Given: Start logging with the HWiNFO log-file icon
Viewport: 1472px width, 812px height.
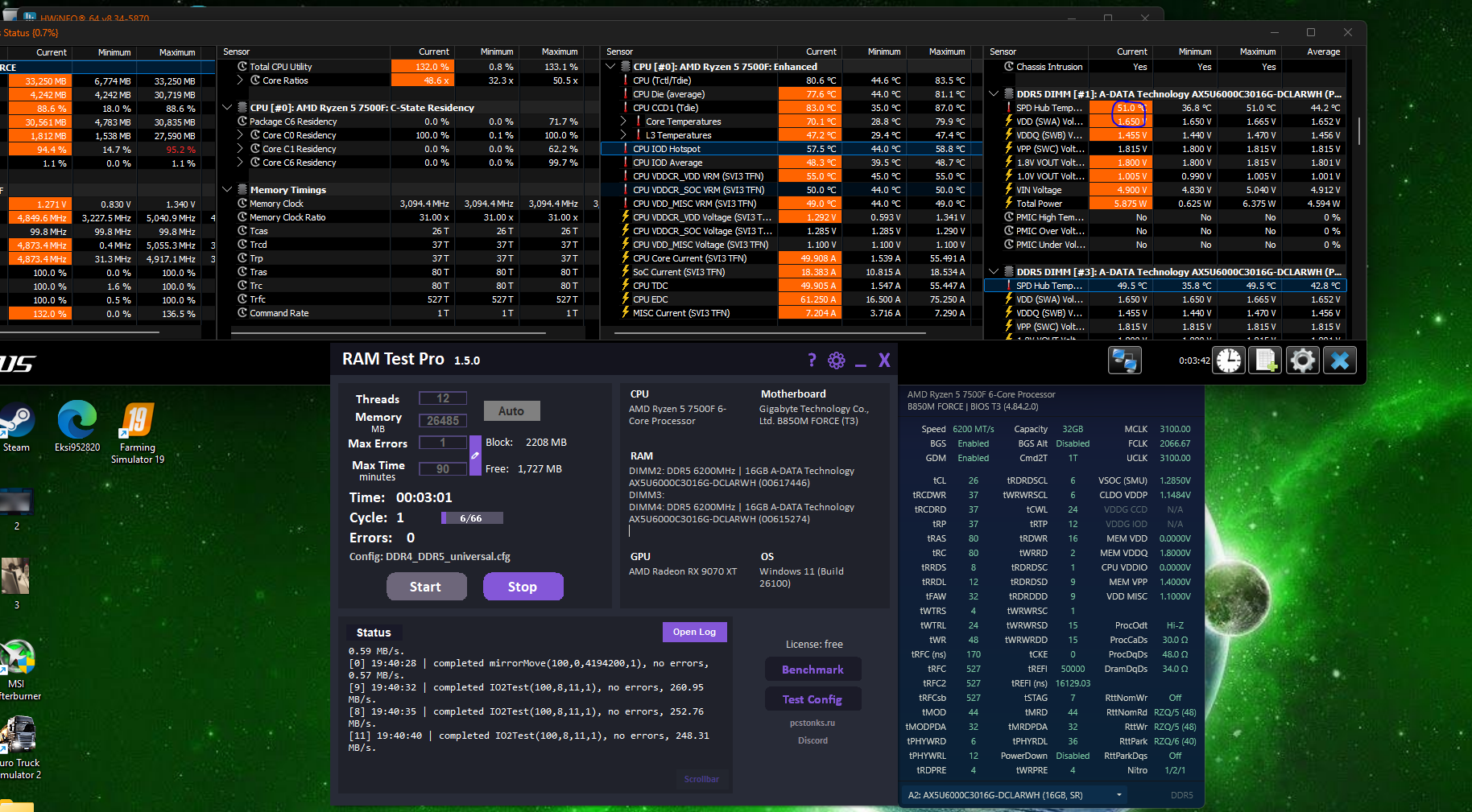Looking at the screenshot, I should 1265,361.
